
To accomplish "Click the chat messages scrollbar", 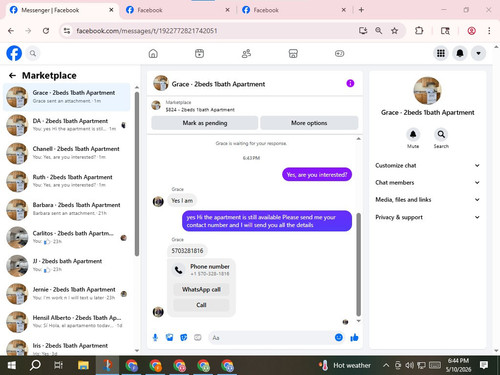I will click(x=359, y=264).
